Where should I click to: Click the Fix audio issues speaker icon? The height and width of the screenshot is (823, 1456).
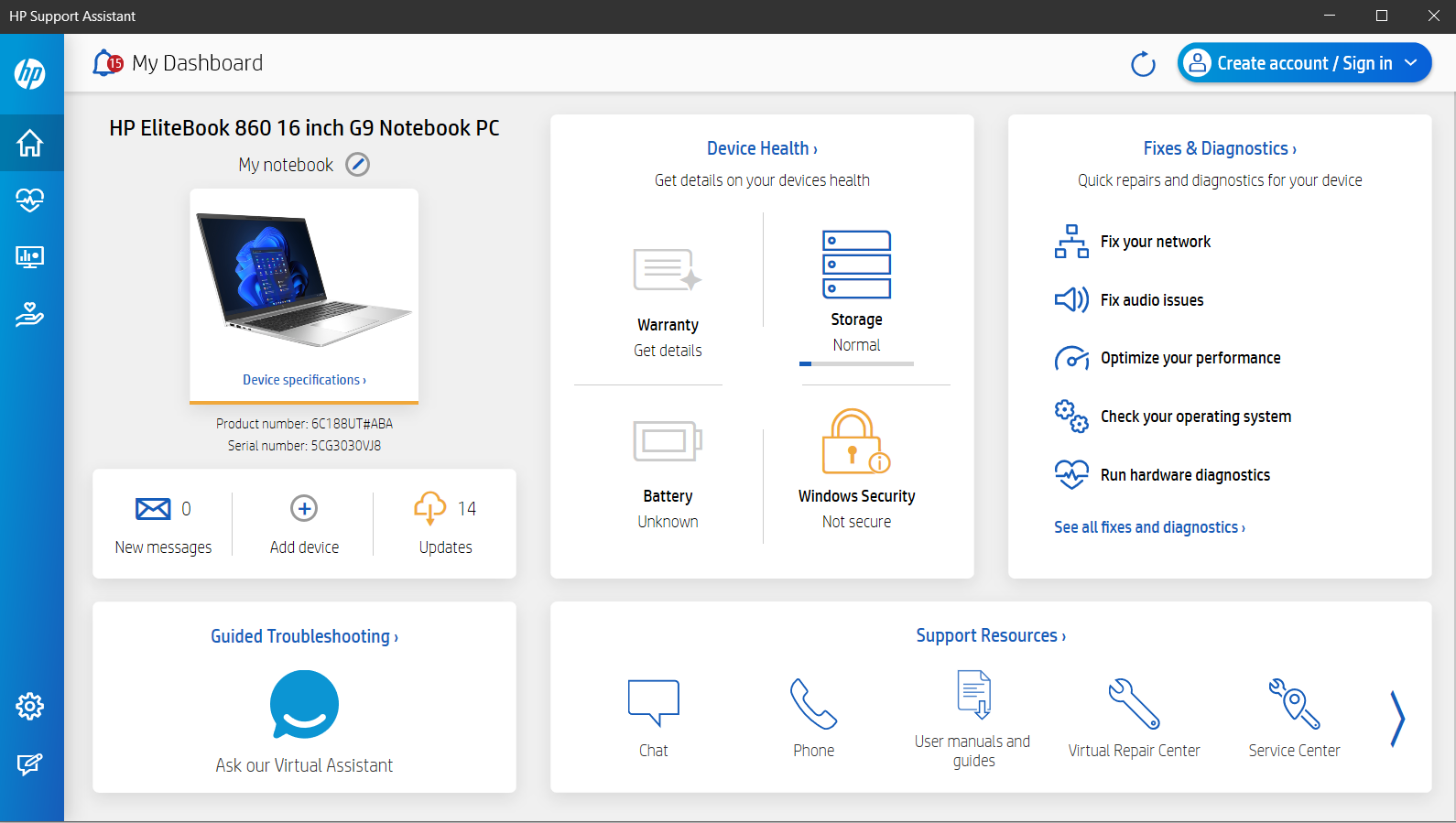(x=1071, y=300)
